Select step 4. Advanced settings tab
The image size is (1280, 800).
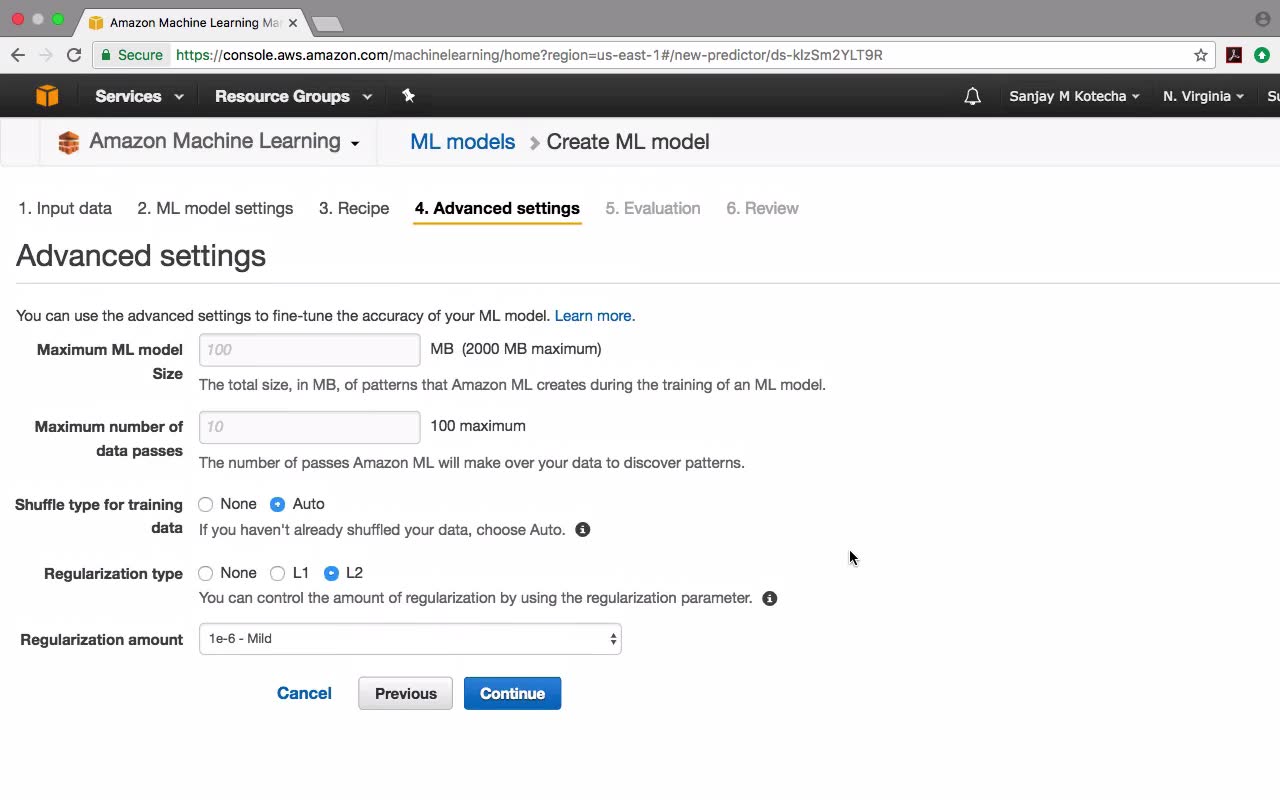497,209
